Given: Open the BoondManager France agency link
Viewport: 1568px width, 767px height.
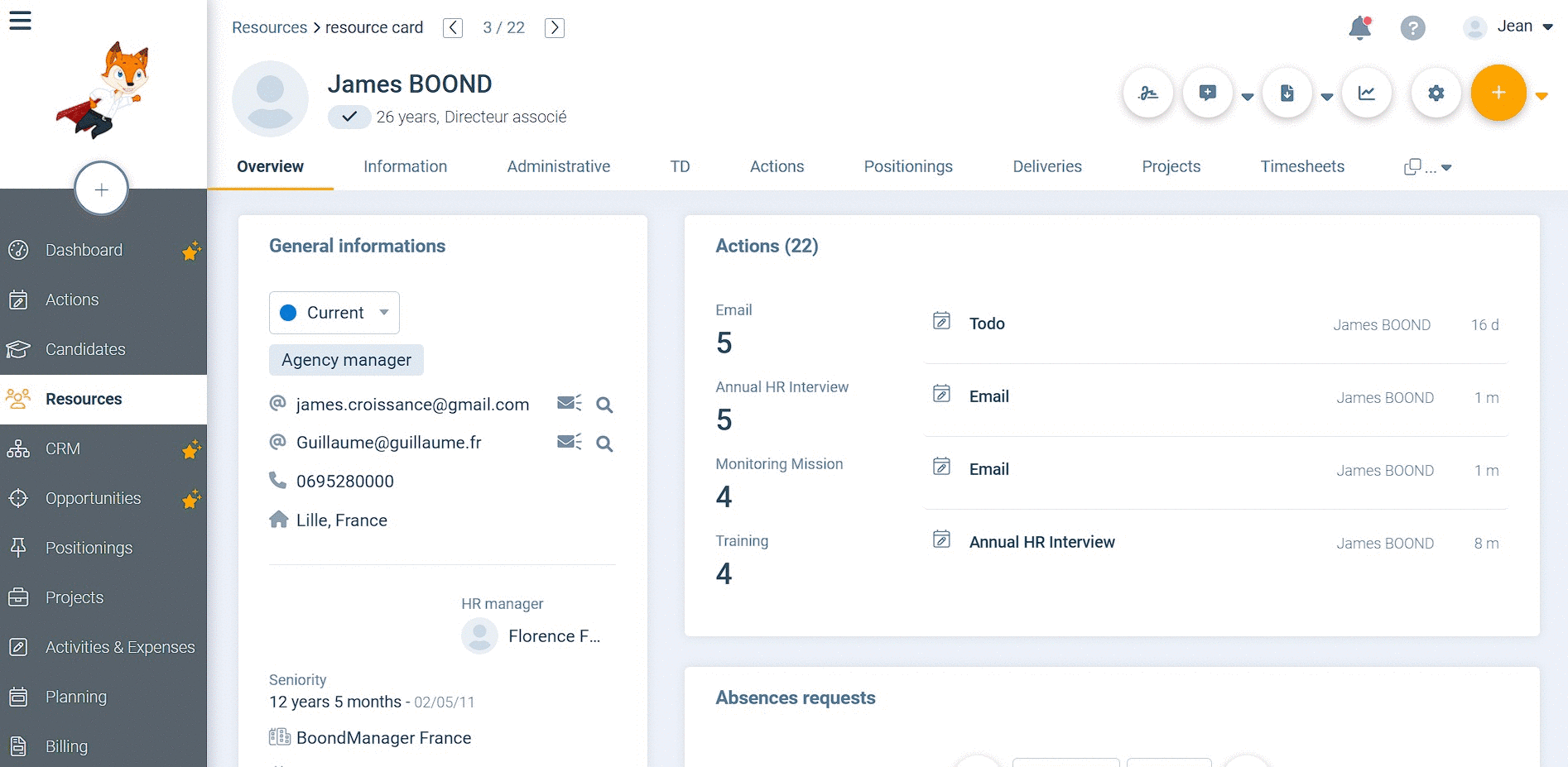Looking at the screenshot, I should 383,737.
